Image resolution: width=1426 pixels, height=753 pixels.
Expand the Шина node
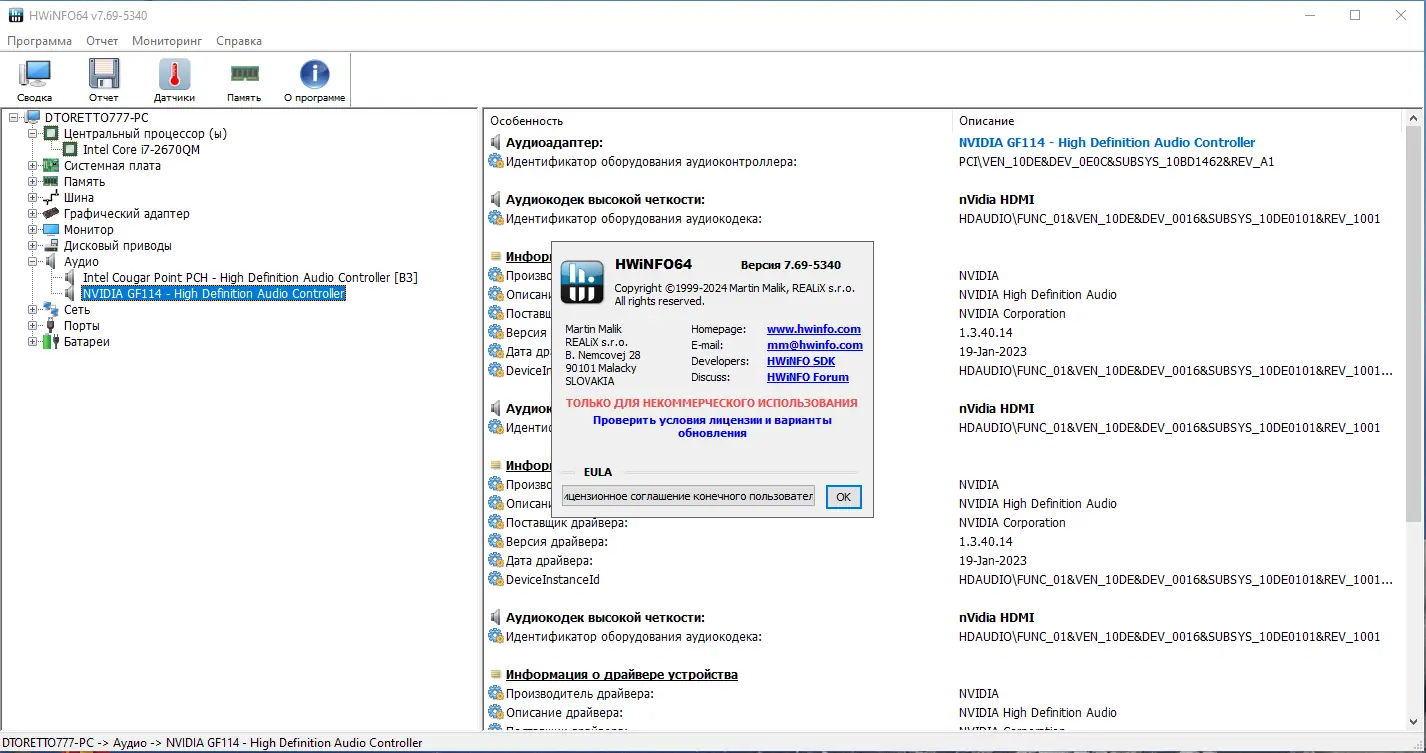pos(33,198)
